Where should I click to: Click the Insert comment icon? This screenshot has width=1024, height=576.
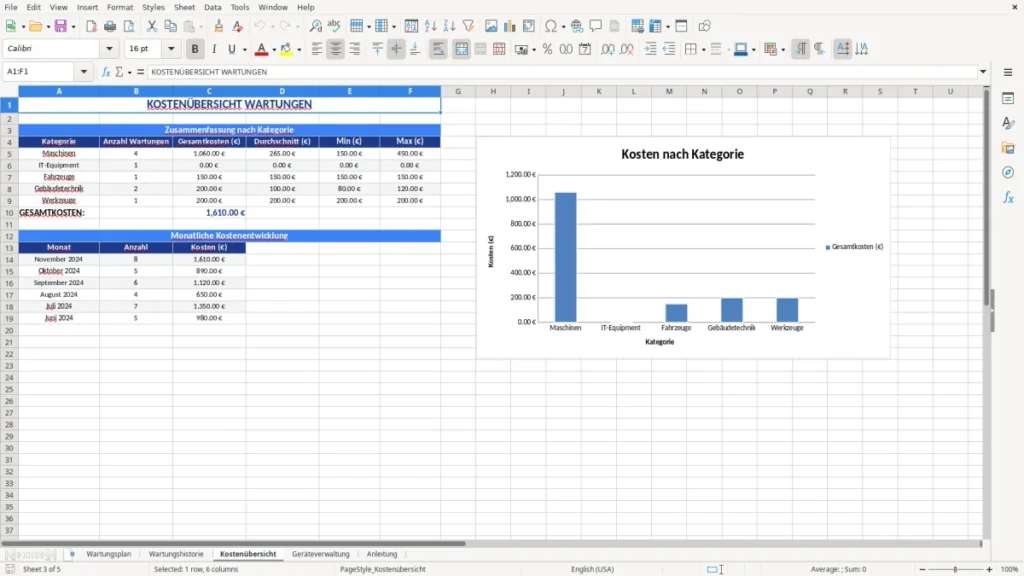pos(596,26)
